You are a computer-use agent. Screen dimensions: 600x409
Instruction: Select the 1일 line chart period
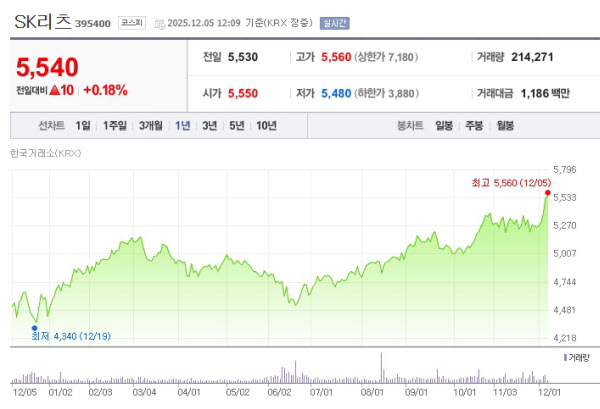(x=83, y=126)
